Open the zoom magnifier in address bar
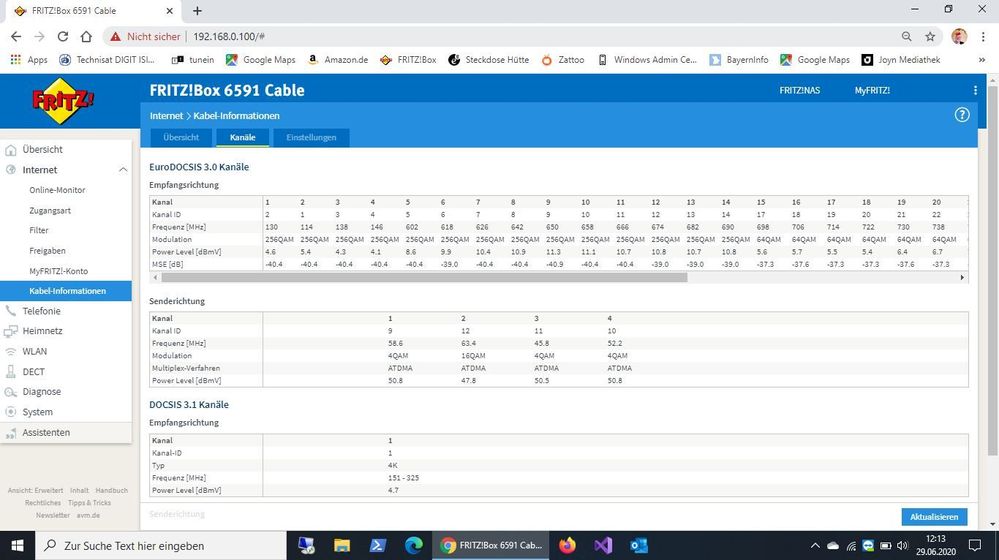 click(907, 36)
